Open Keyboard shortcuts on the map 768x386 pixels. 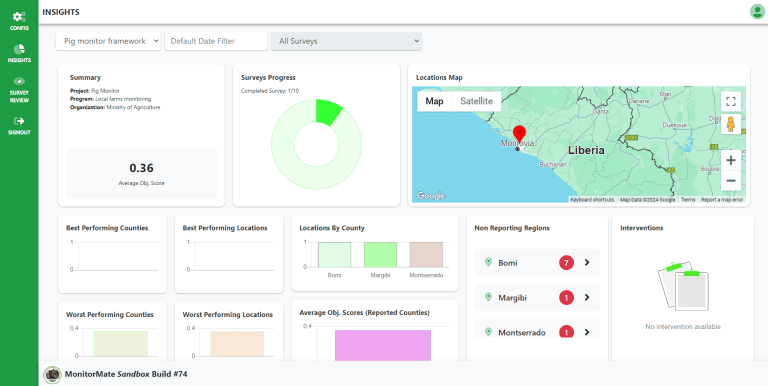pyautogui.click(x=592, y=200)
